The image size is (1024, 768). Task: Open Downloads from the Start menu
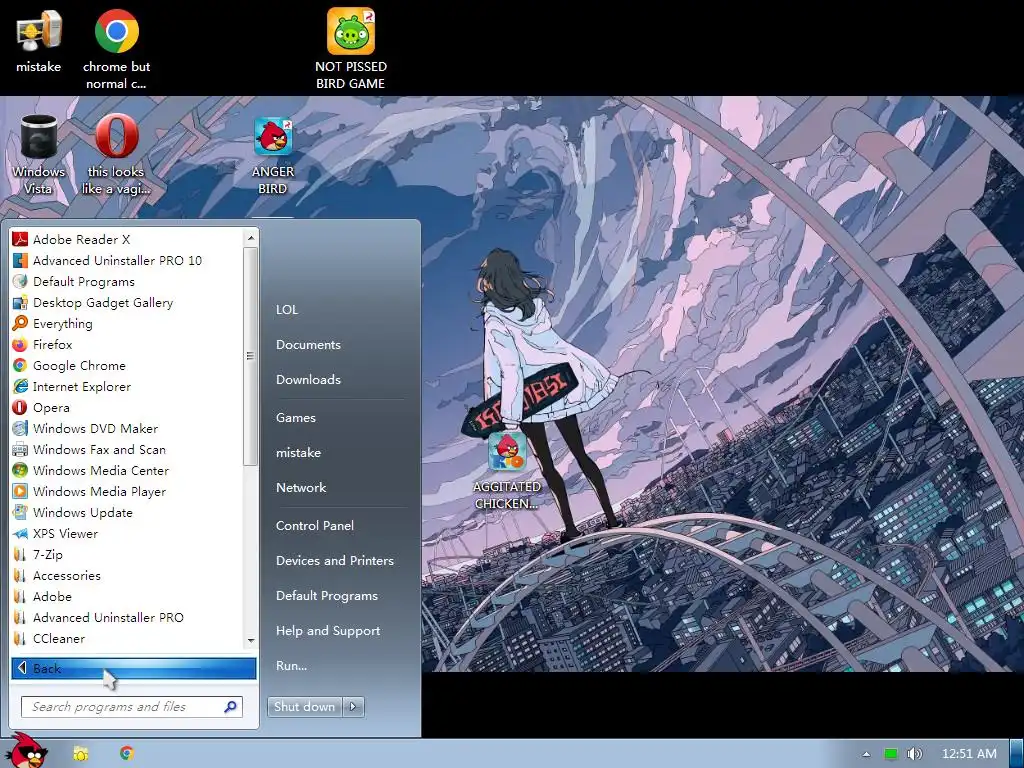pos(308,379)
